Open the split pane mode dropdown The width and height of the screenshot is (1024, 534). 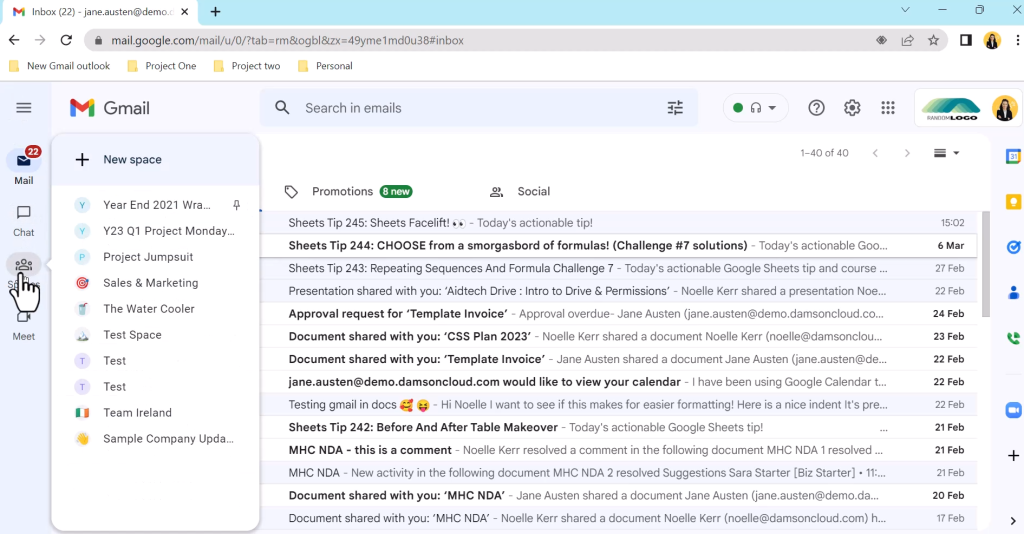946,153
